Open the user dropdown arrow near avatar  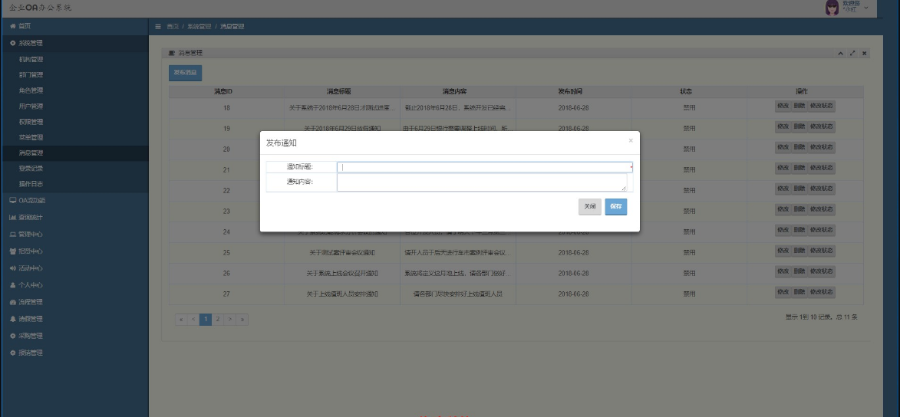866,7
